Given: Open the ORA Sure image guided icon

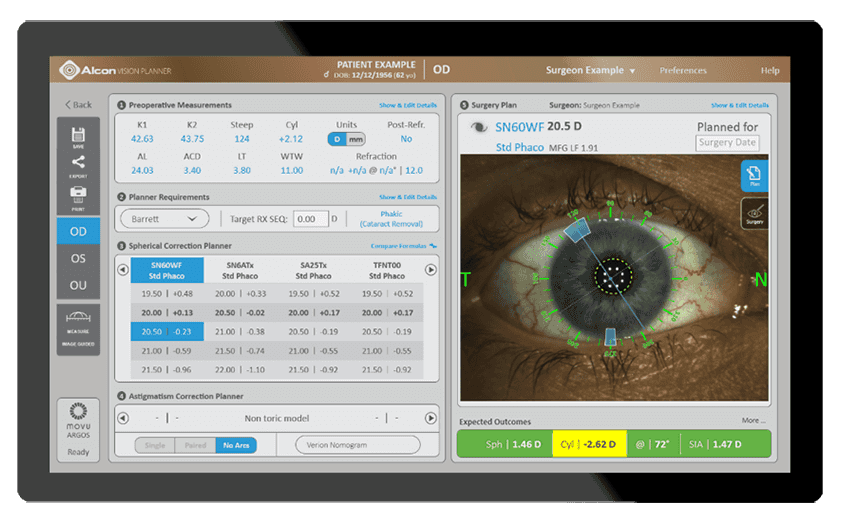Looking at the screenshot, I should point(78,329).
